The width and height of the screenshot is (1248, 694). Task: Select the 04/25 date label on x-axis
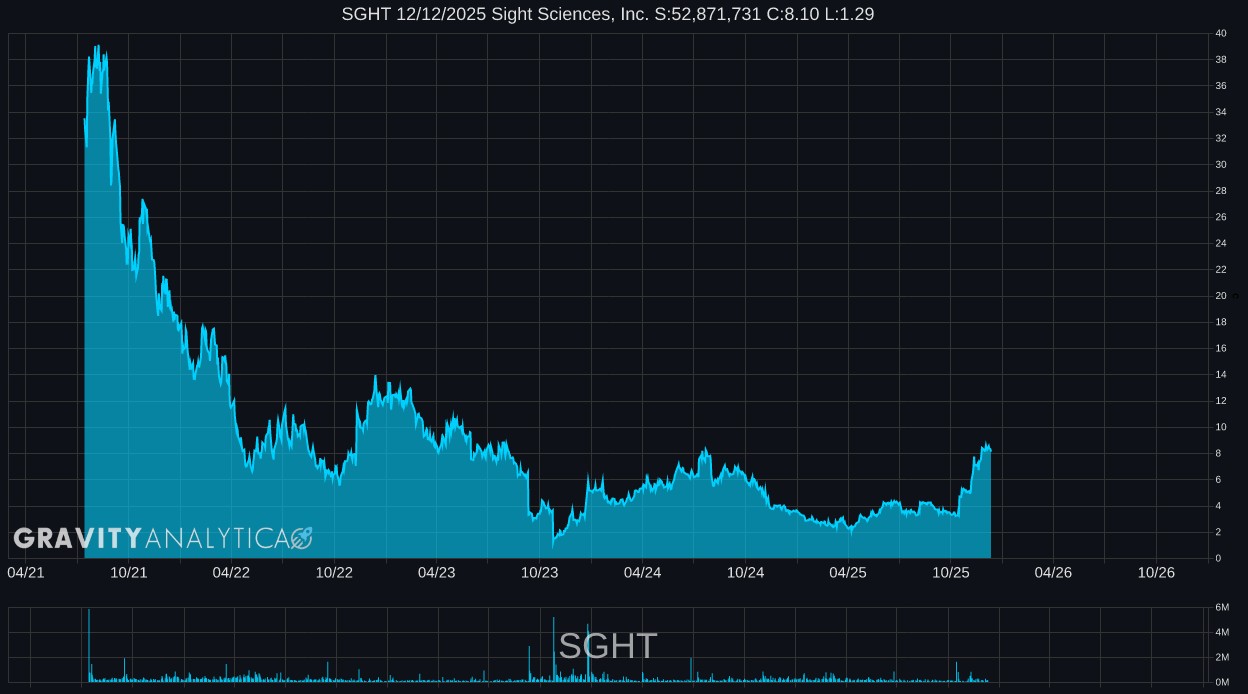[x=848, y=573]
